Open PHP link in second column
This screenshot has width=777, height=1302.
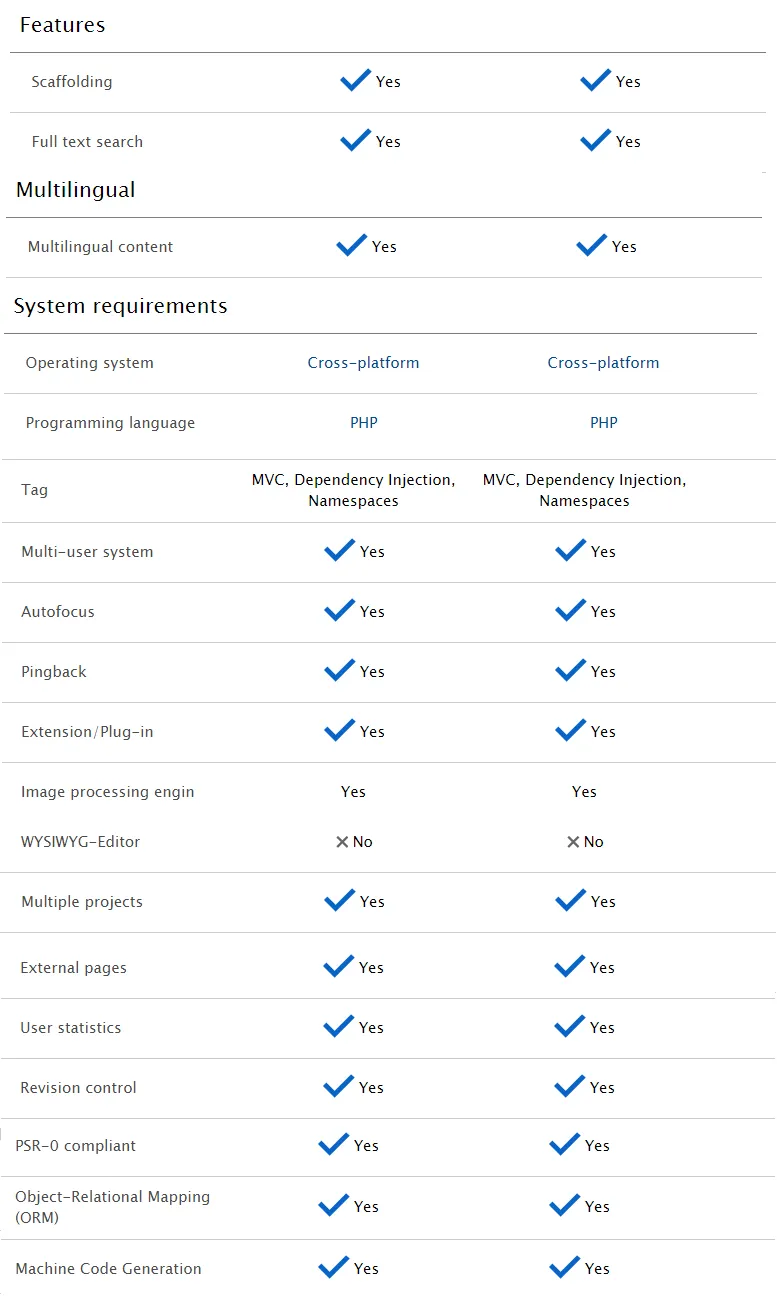[604, 423]
